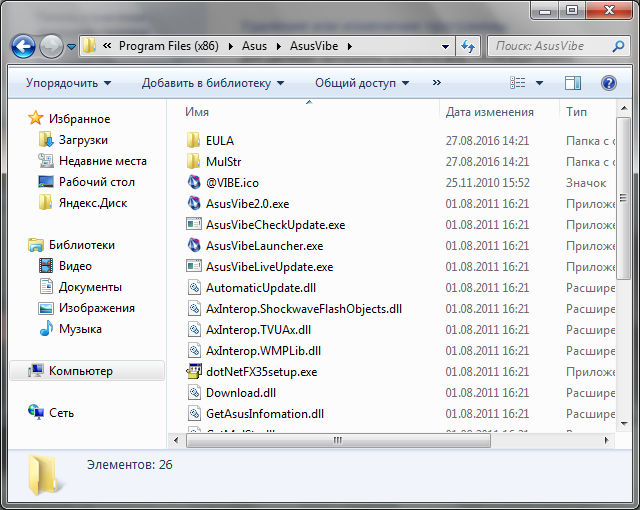The height and width of the screenshot is (510, 640).
Task: Sort by Дата изменения column
Action: click(489, 112)
